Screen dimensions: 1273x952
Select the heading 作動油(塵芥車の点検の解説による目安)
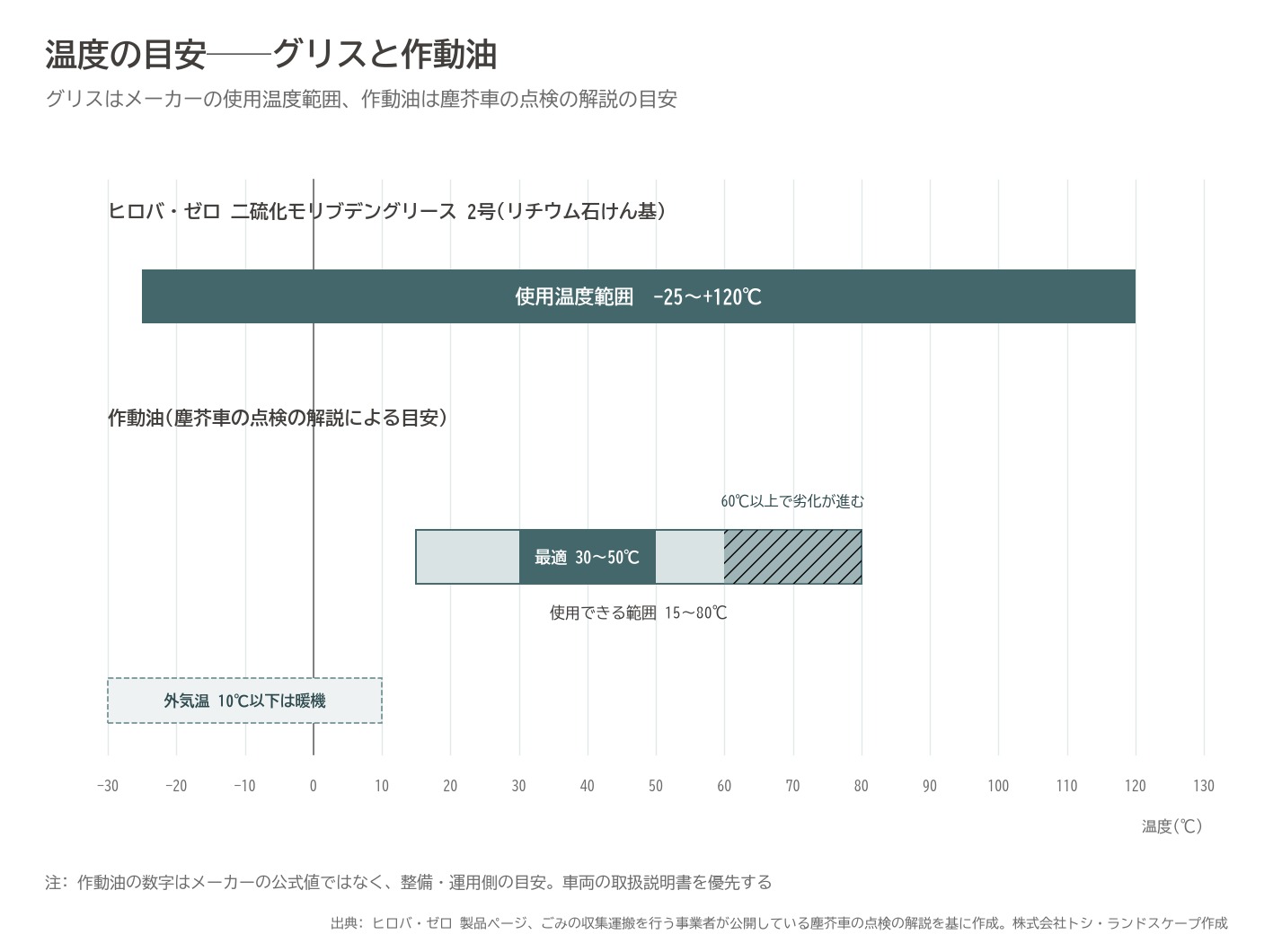click(x=278, y=418)
